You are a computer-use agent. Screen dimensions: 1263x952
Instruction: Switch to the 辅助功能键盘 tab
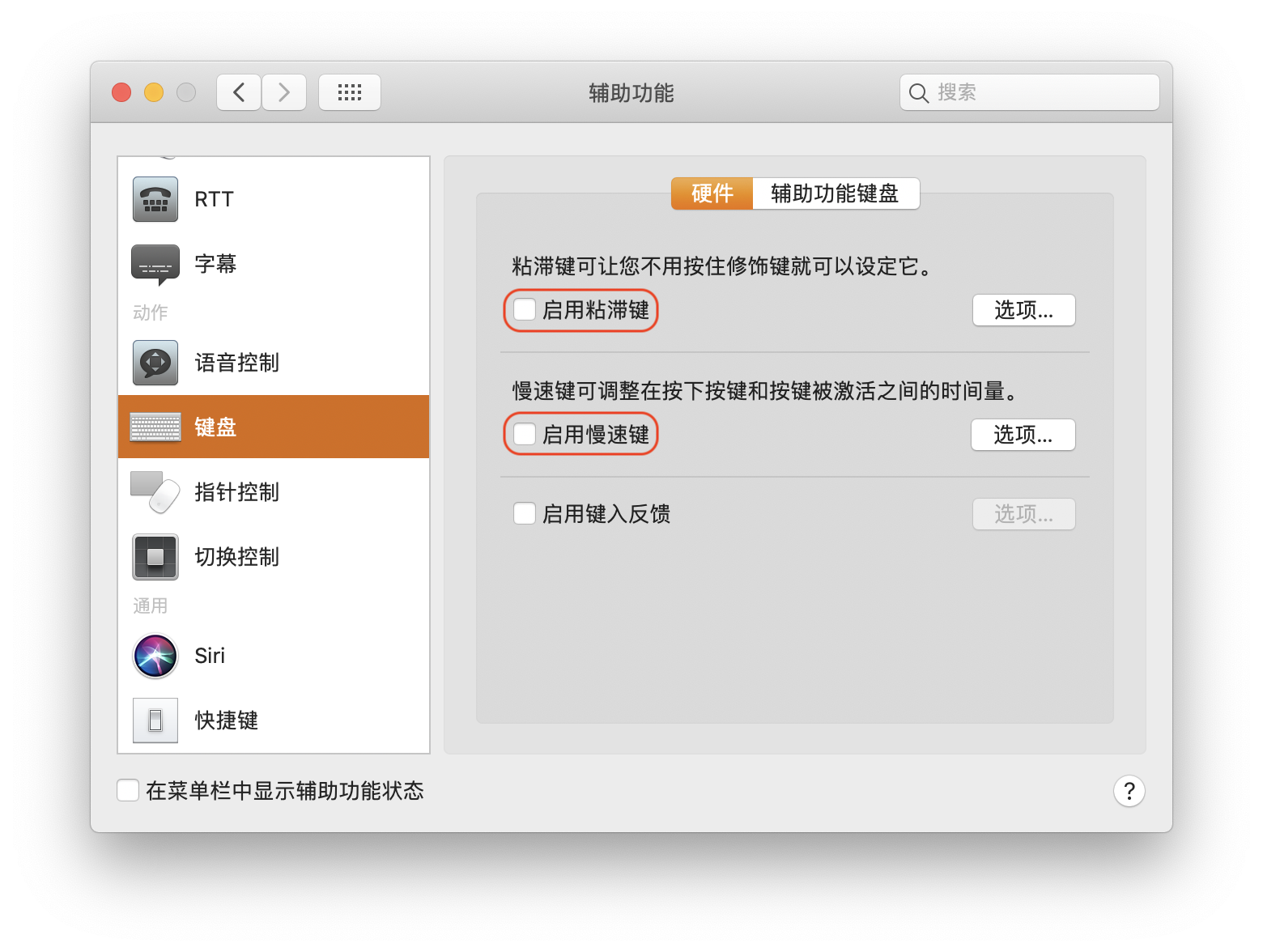835,194
